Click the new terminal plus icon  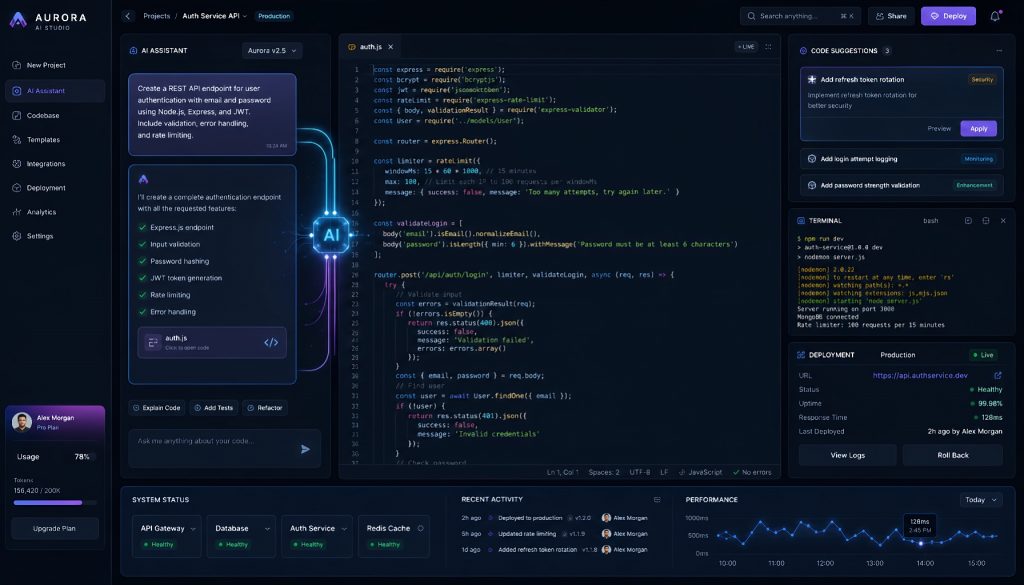tap(968, 221)
